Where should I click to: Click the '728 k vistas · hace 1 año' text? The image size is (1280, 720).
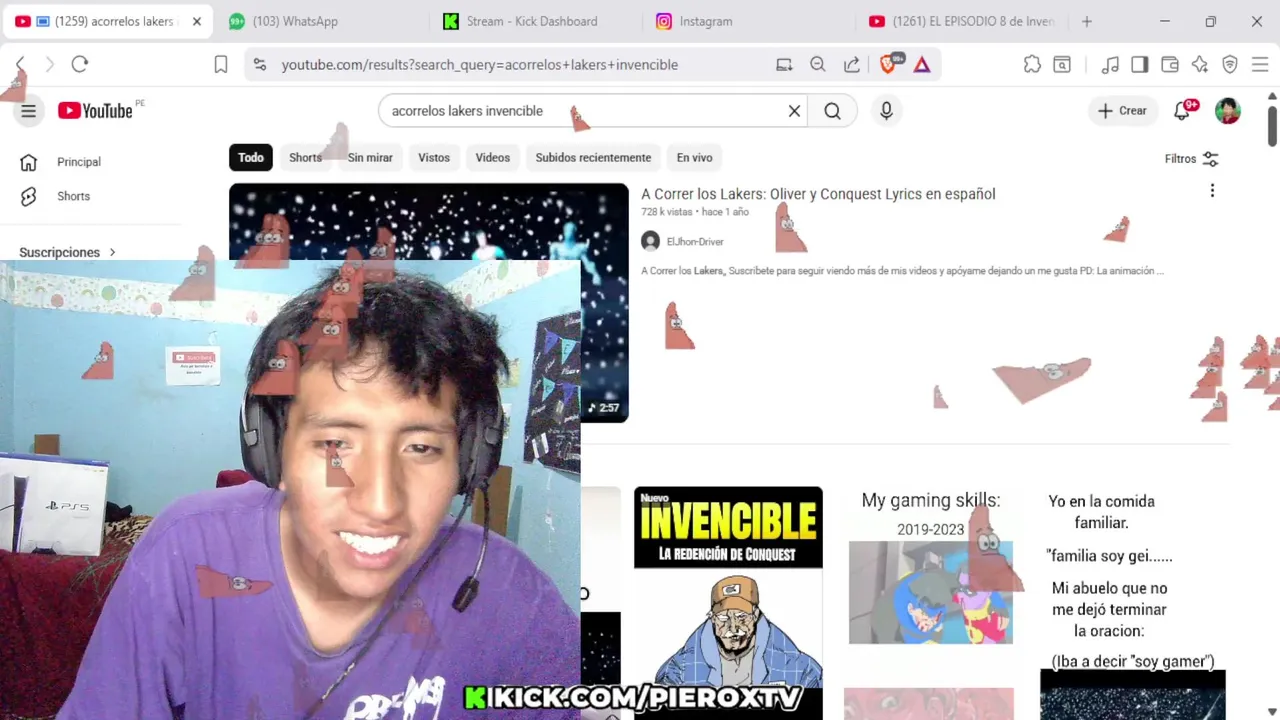pos(695,212)
